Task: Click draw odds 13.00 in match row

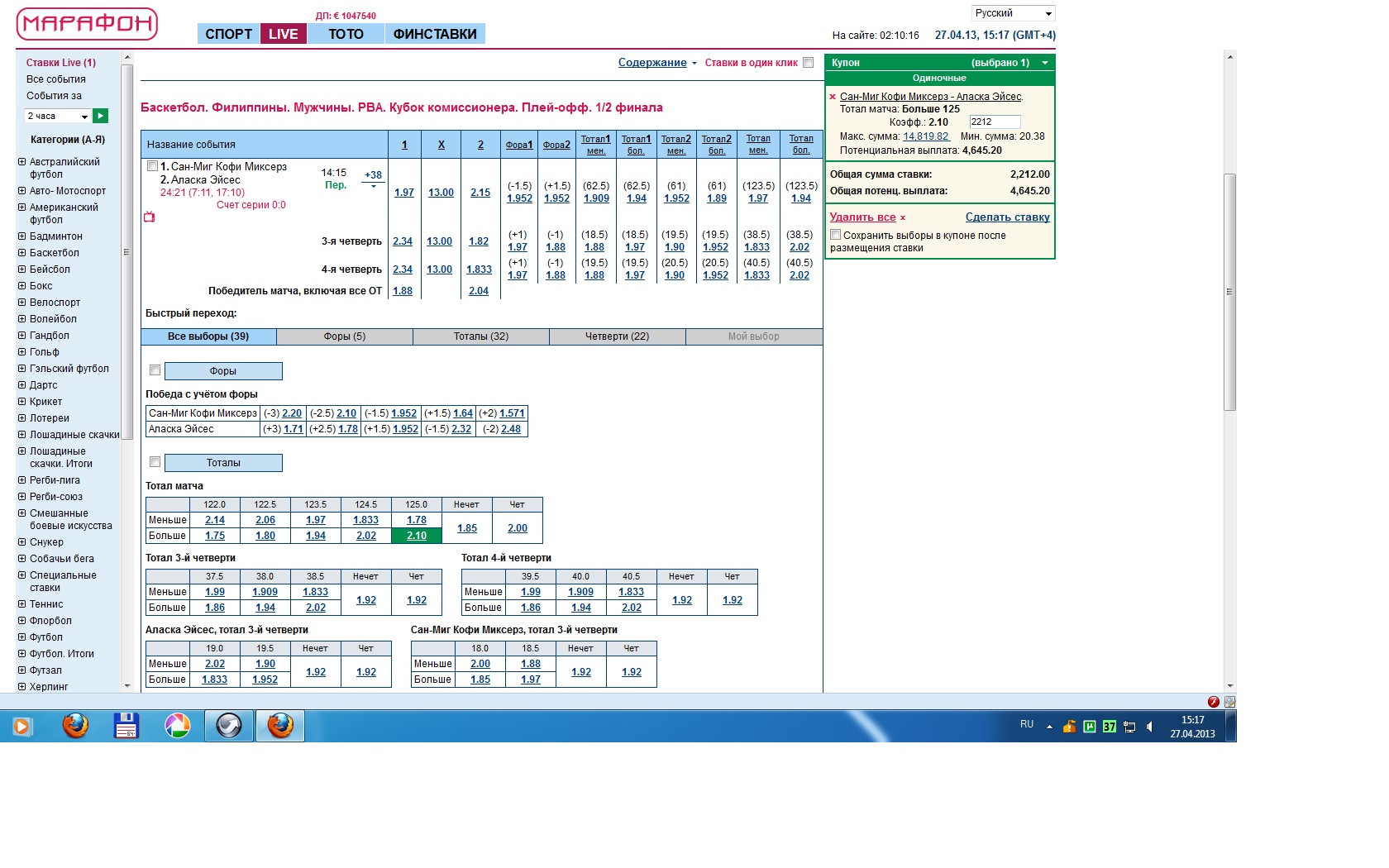Action: tap(441, 193)
